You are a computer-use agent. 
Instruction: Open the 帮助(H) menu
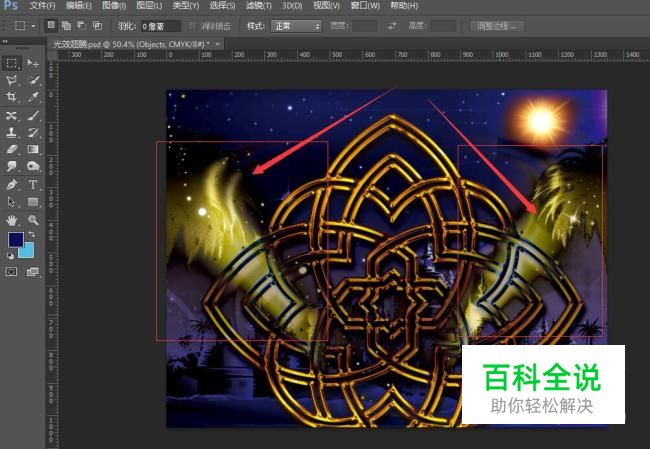404,6
